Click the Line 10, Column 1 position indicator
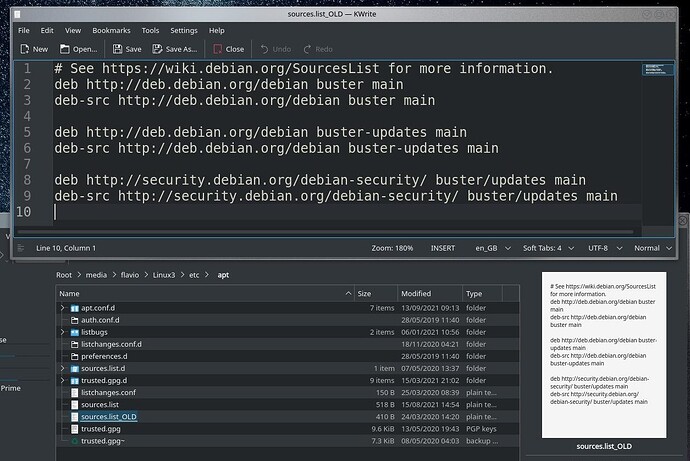The image size is (690, 461). (x=66, y=247)
